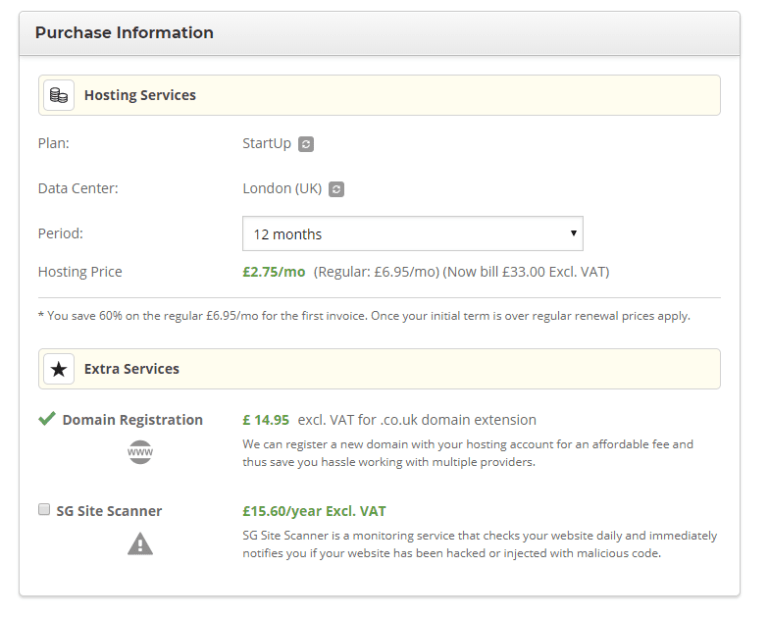The width and height of the screenshot is (769, 619).
Task: Click the SG Site Scanner label
Action: click(x=109, y=511)
